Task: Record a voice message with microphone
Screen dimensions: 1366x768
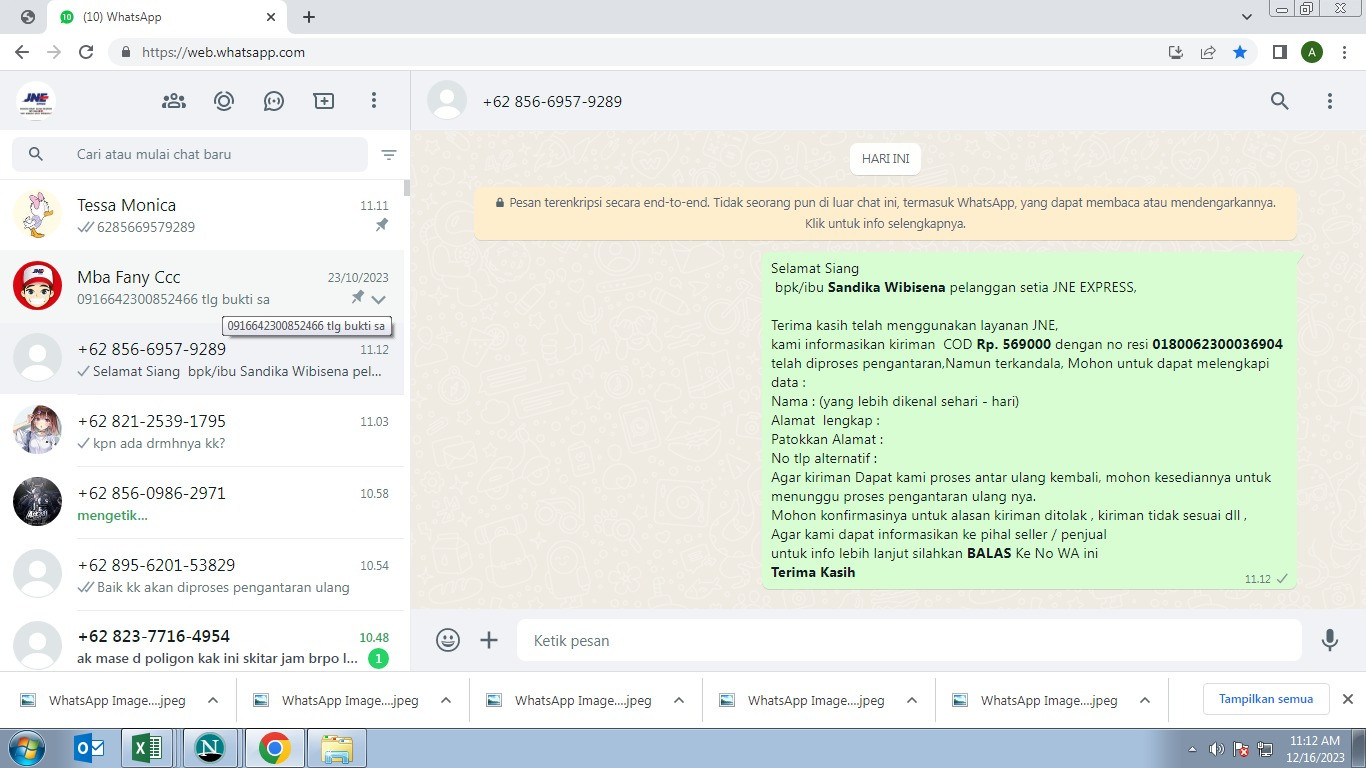Action: tap(1330, 640)
